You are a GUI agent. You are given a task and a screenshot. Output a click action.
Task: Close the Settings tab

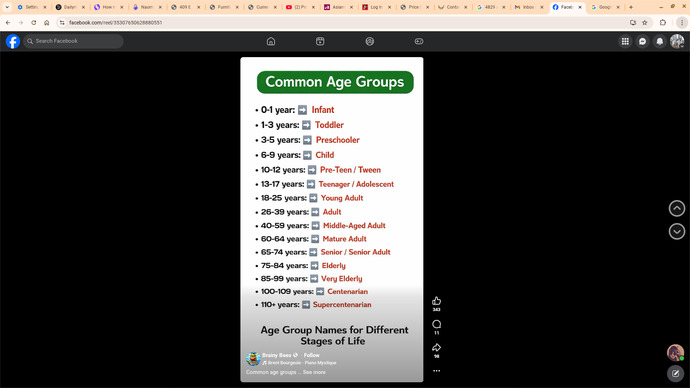44,7
